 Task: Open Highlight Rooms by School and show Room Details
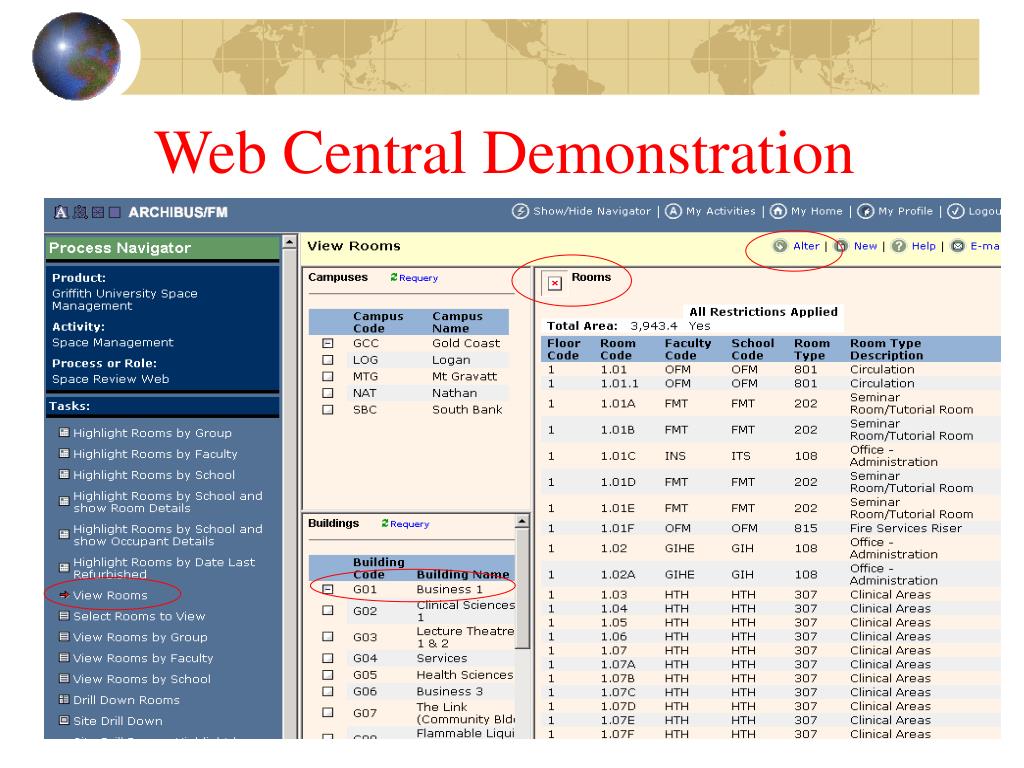168,502
